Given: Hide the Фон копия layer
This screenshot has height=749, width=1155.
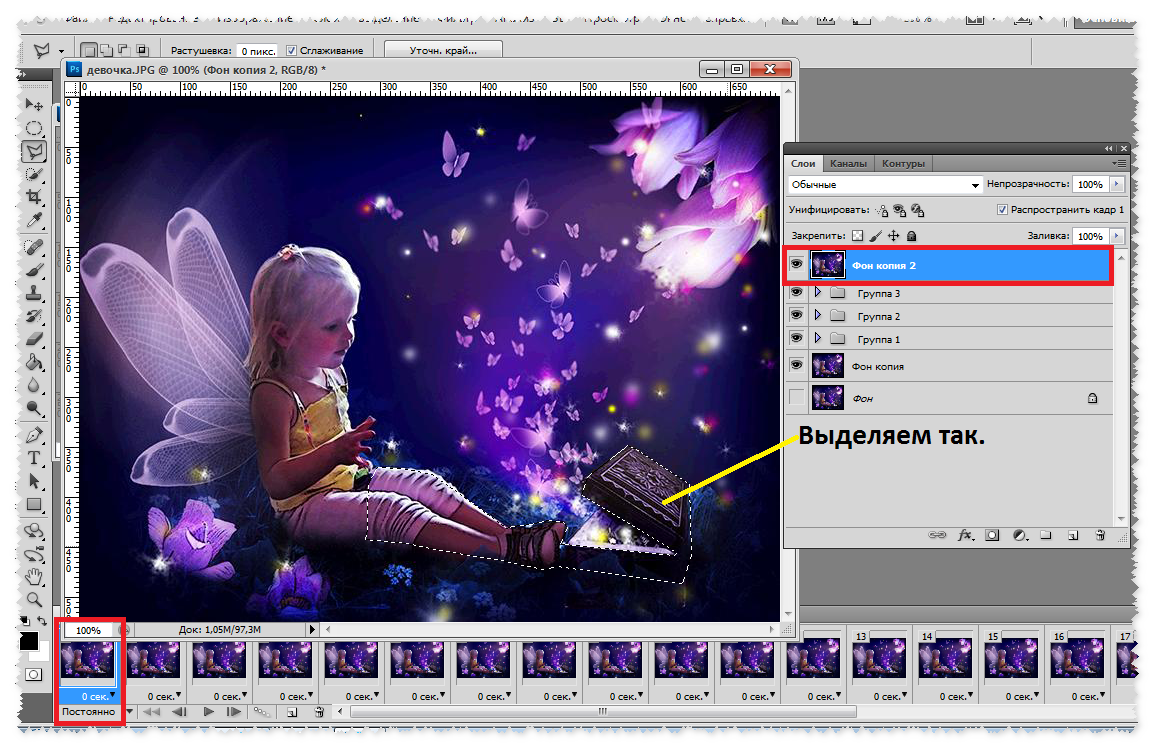Looking at the screenshot, I should (796, 365).
